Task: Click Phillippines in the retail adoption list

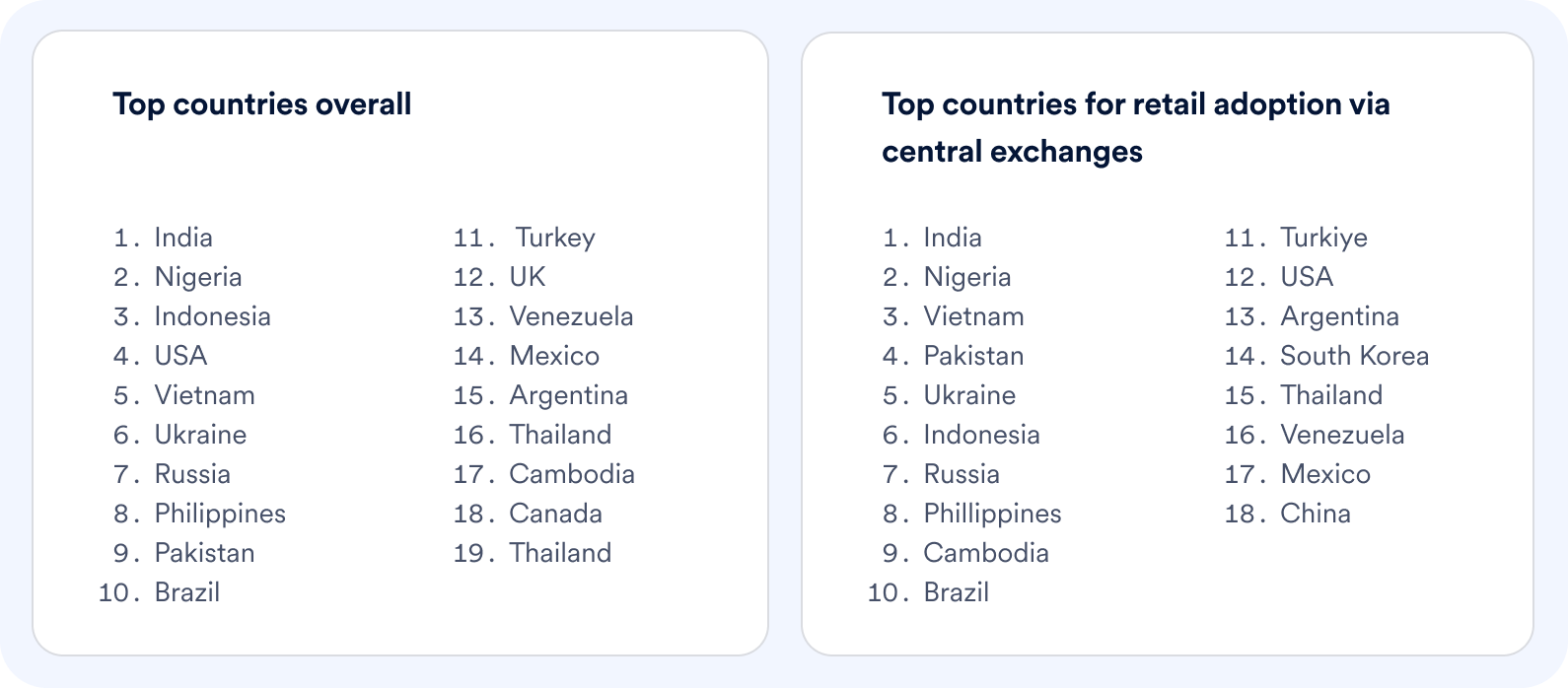Action: click(x=992, y=514)
